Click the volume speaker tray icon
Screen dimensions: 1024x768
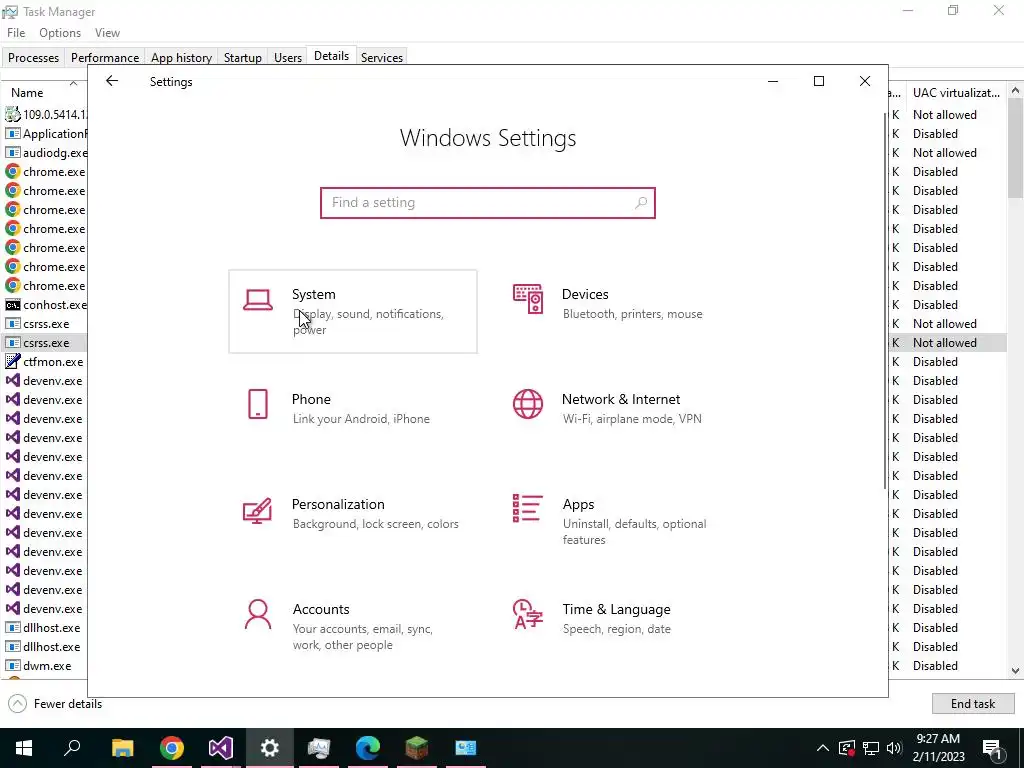point(894,748)
